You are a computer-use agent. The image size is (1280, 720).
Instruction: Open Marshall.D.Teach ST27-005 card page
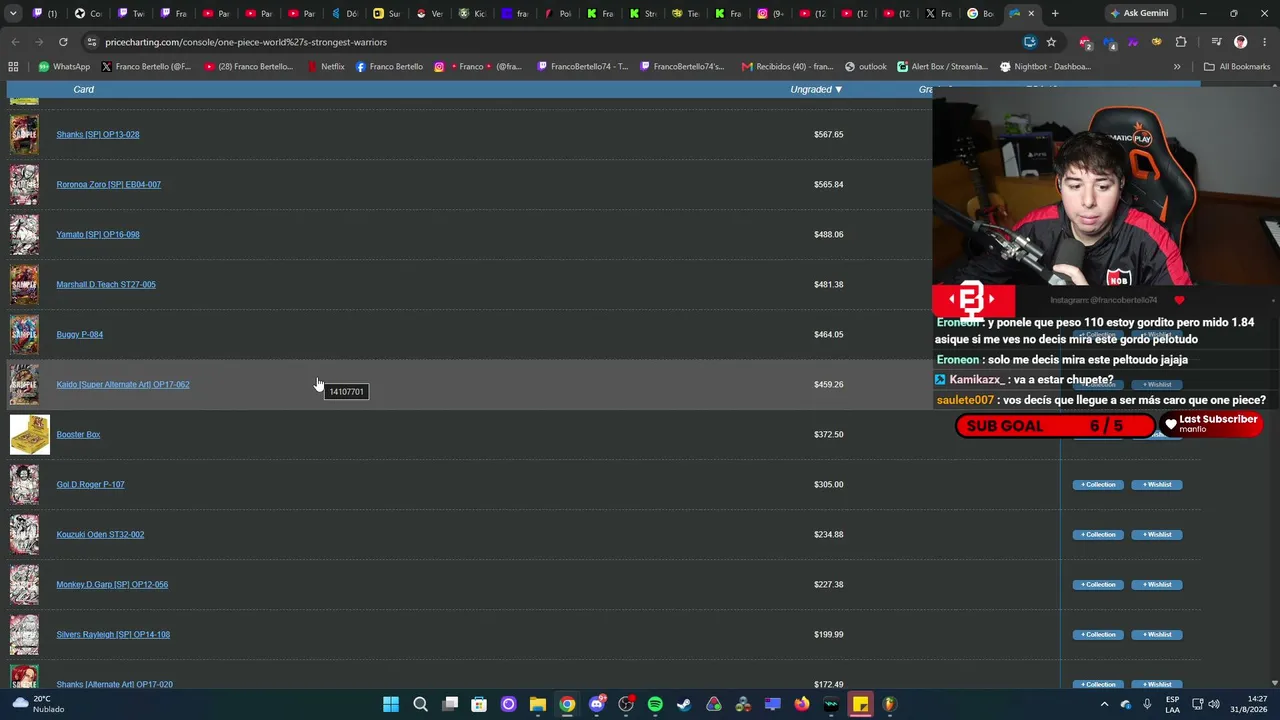coord(106,284)
